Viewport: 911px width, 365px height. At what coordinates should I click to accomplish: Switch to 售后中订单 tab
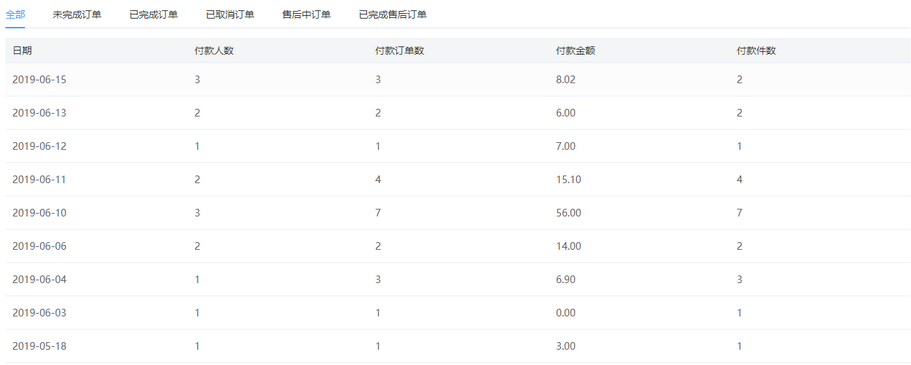pyautogui.click(x=307, y=15)
